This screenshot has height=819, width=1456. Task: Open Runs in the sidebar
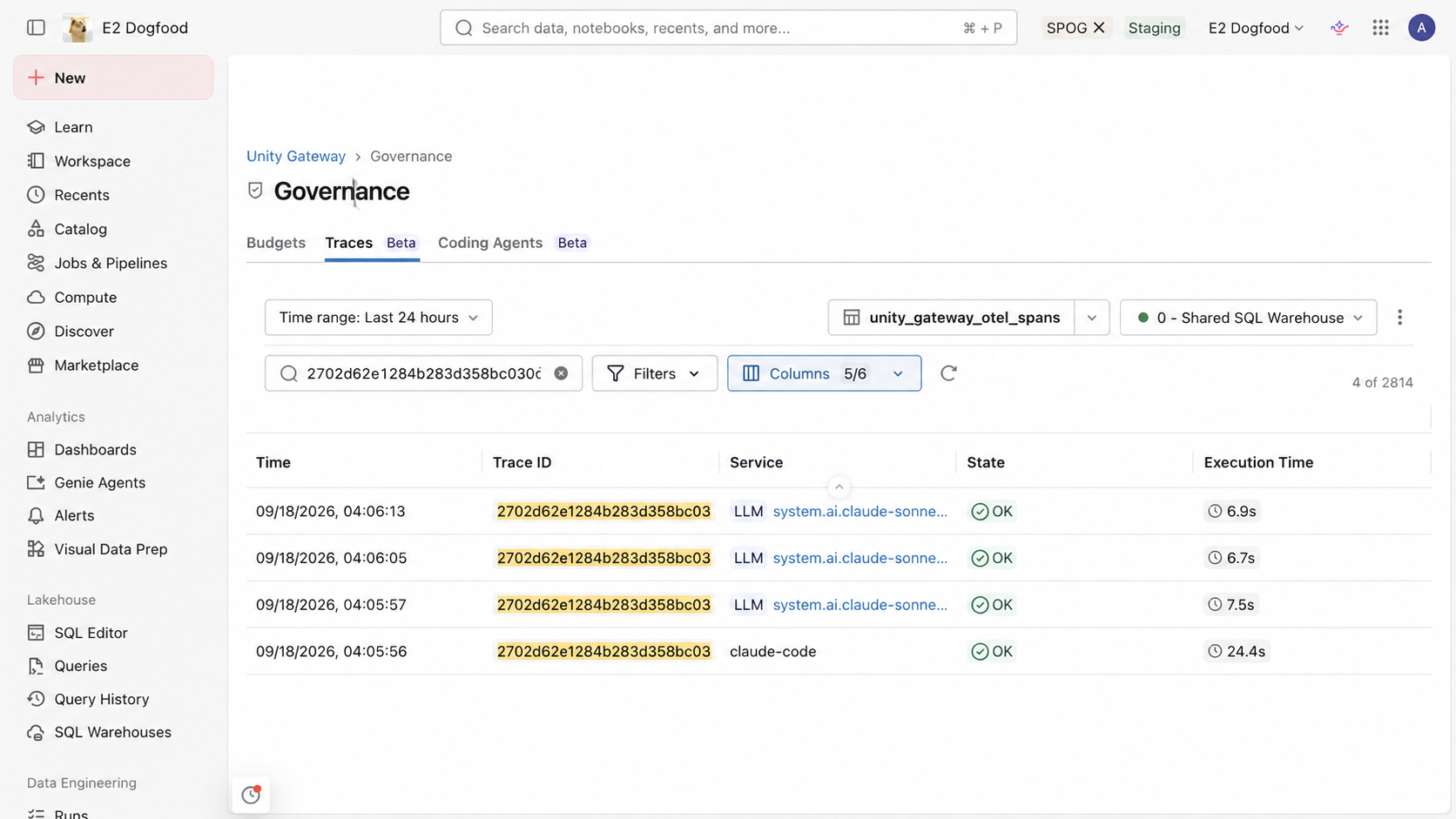point(71,814)
